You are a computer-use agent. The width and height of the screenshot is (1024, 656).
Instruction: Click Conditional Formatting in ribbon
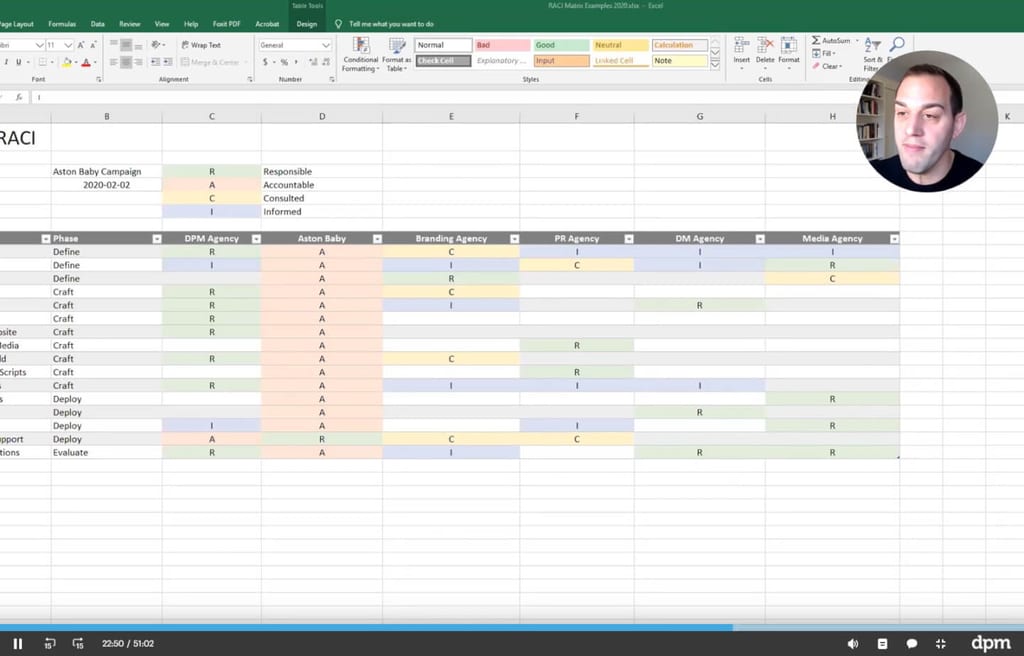(360, 54)
